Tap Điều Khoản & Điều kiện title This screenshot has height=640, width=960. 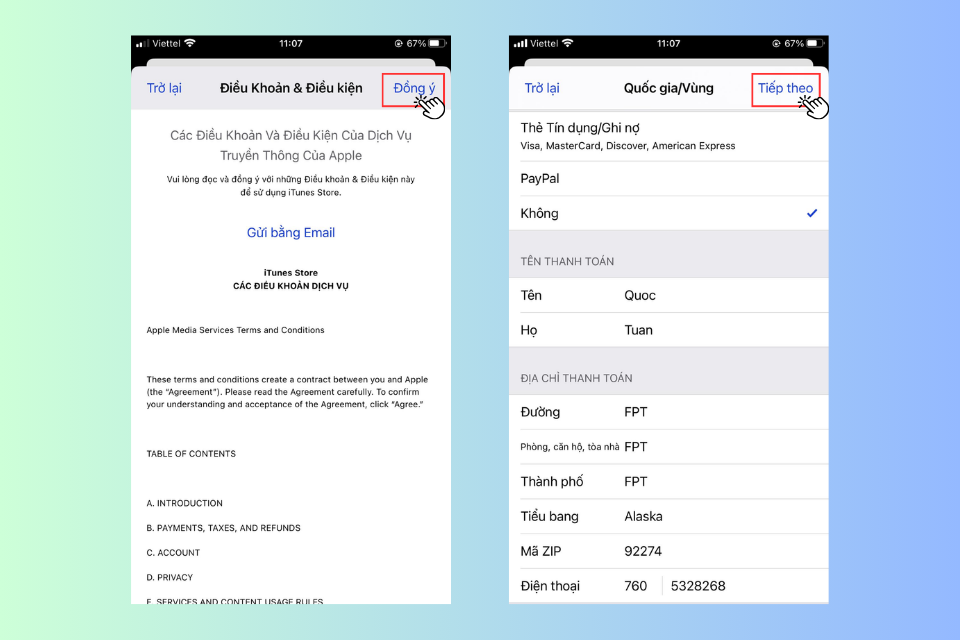[291, 88]
